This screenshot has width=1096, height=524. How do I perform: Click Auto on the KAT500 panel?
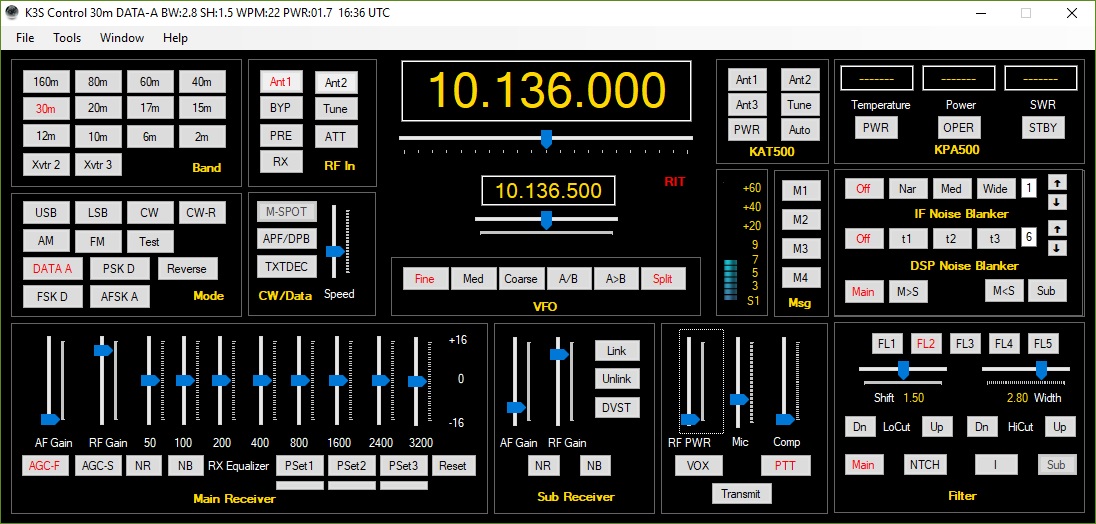coord(800,130)
